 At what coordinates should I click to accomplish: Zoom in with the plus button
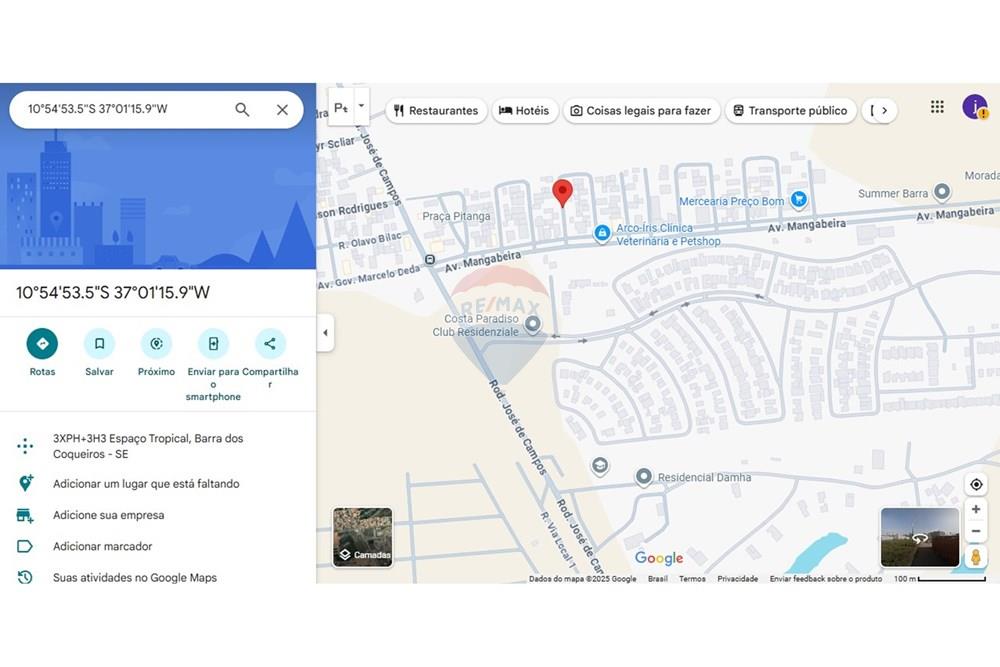pyautogui.click(x=976, y=510)
